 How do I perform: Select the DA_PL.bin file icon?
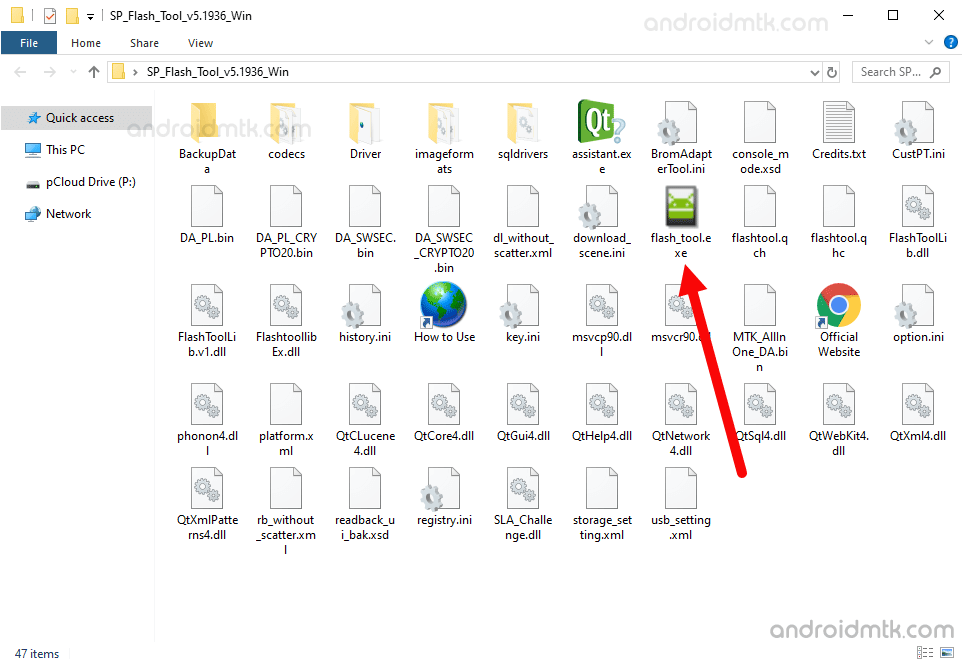point(206,206)
